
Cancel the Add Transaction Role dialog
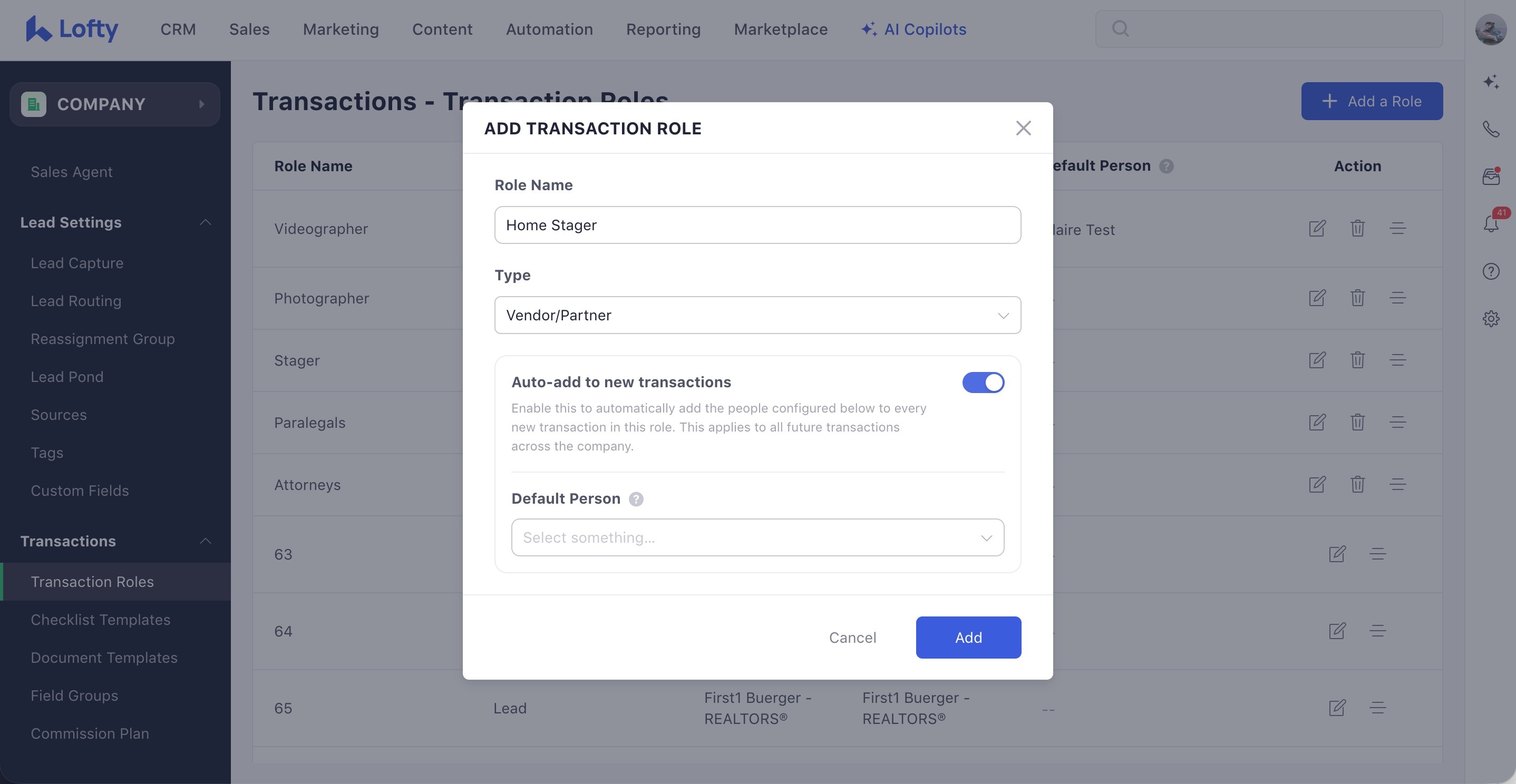coord(852,638)
